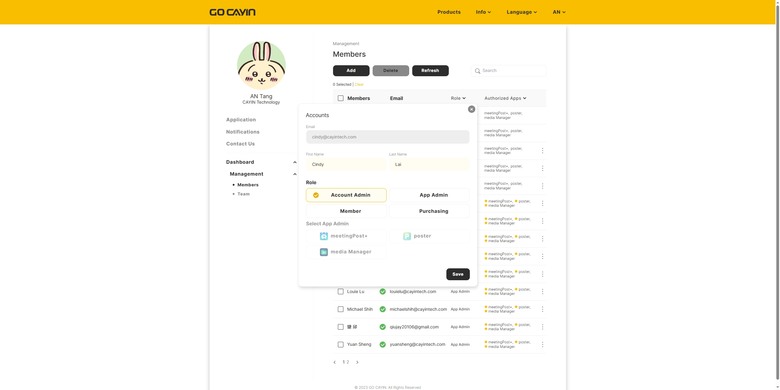780x390 pixels.
Task: Click the disabled Email field cindy@cayintech.com
Action: coord(388,137)
